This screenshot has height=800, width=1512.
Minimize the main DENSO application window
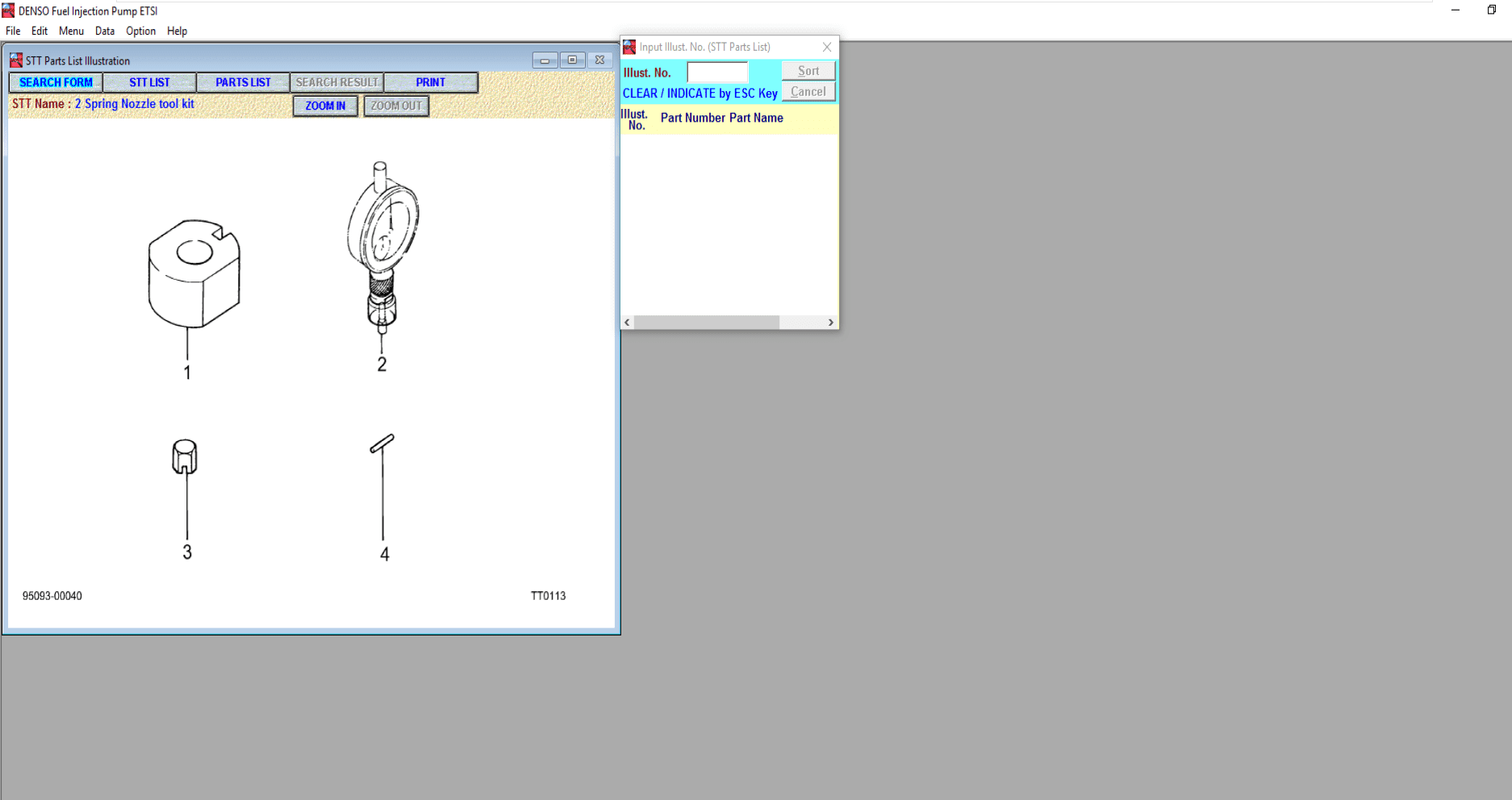[1456, 10]
